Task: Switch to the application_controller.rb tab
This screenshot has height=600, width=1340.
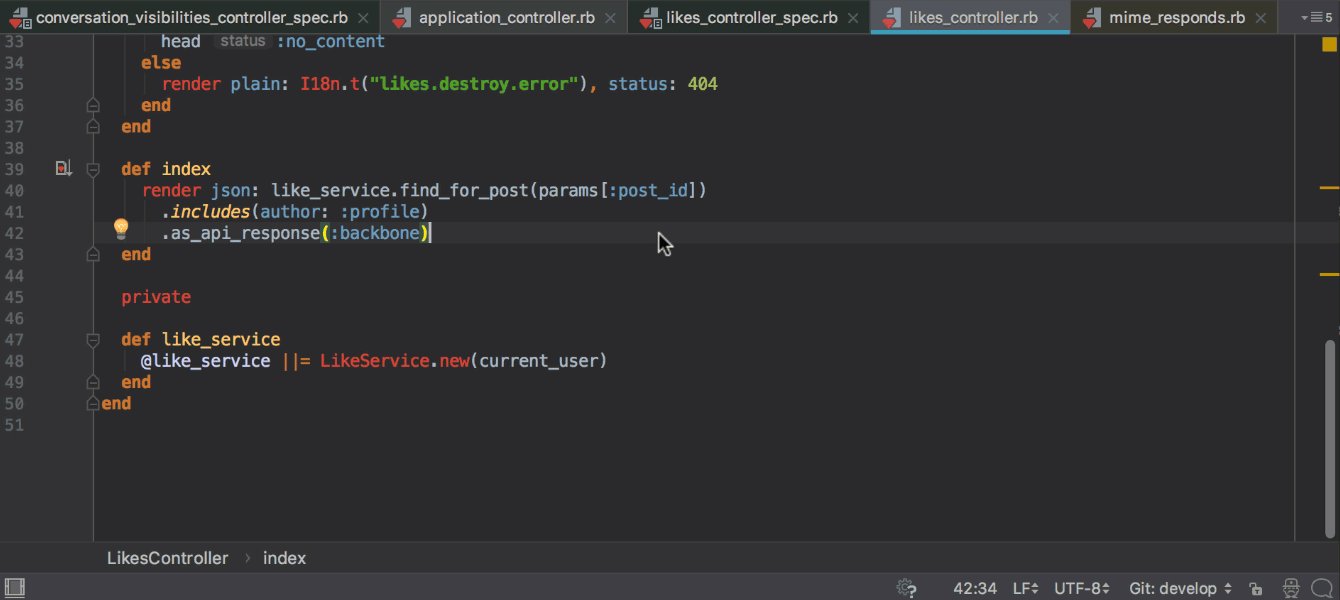Action: coord(504,18)
